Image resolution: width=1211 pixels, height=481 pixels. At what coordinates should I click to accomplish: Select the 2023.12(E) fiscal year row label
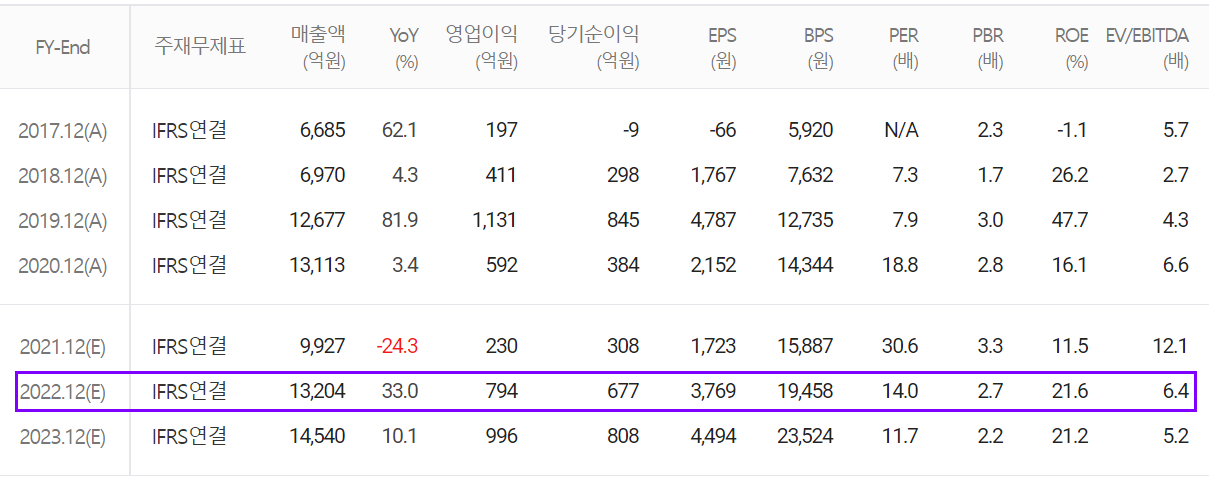click(x=63, y=437)
